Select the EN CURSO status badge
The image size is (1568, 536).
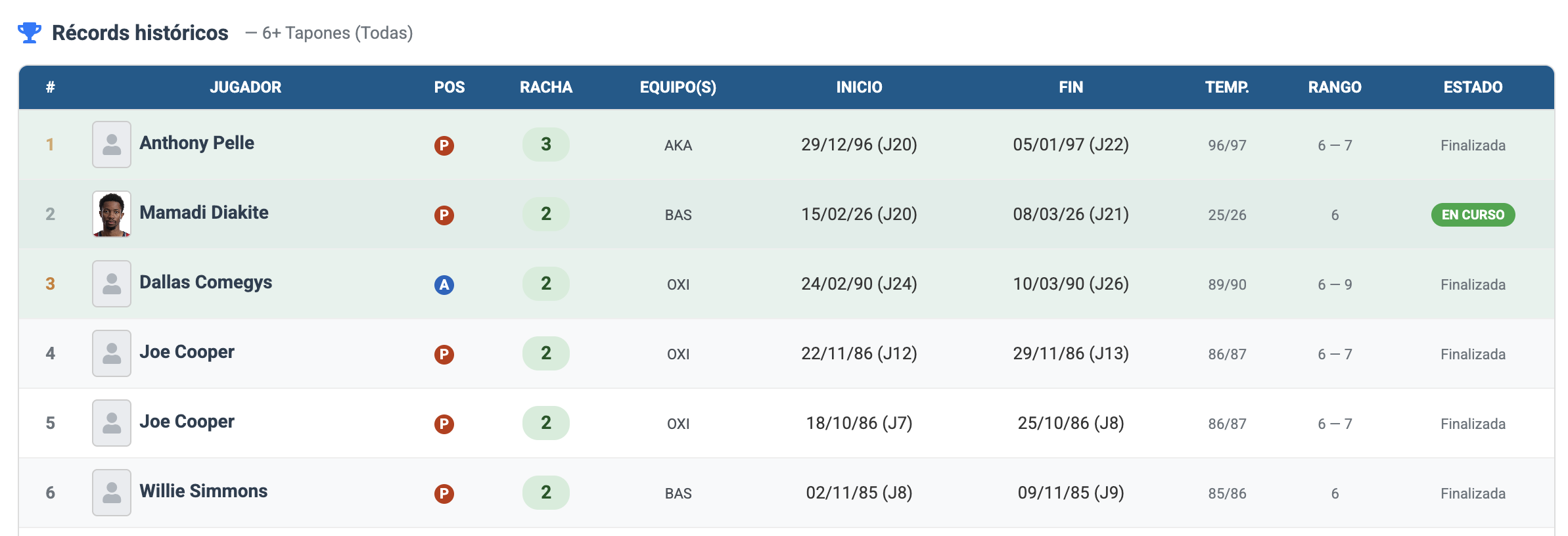1473,215
